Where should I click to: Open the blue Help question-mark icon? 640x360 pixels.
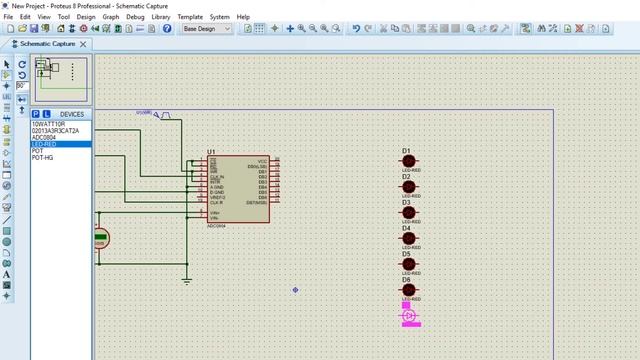coord(167,29)
